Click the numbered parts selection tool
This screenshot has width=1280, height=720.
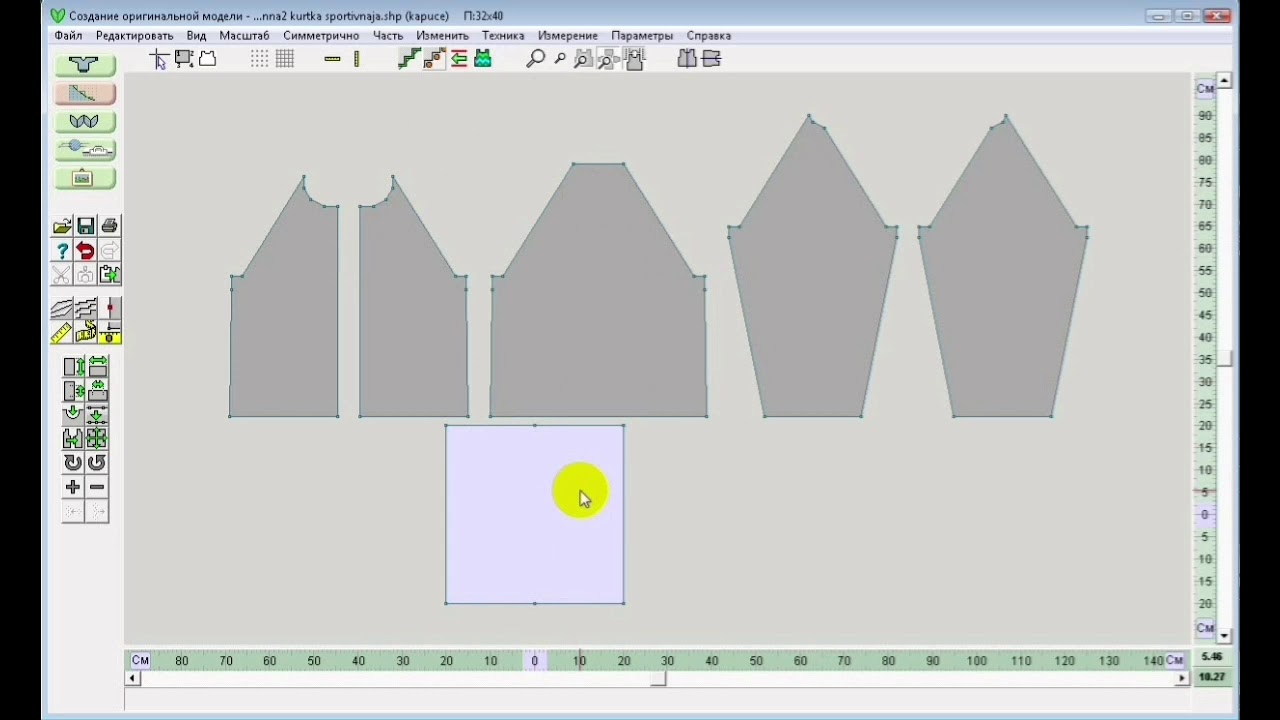(184, 59)
